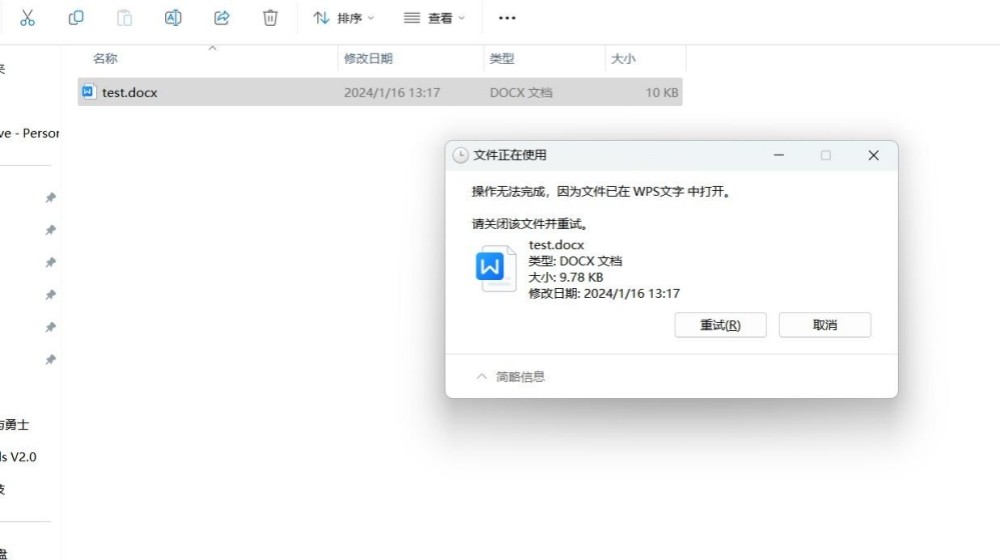Screen dimensions: 1000x560
Task: Open the 查看 view dropdown
Action: coord(434,18)
